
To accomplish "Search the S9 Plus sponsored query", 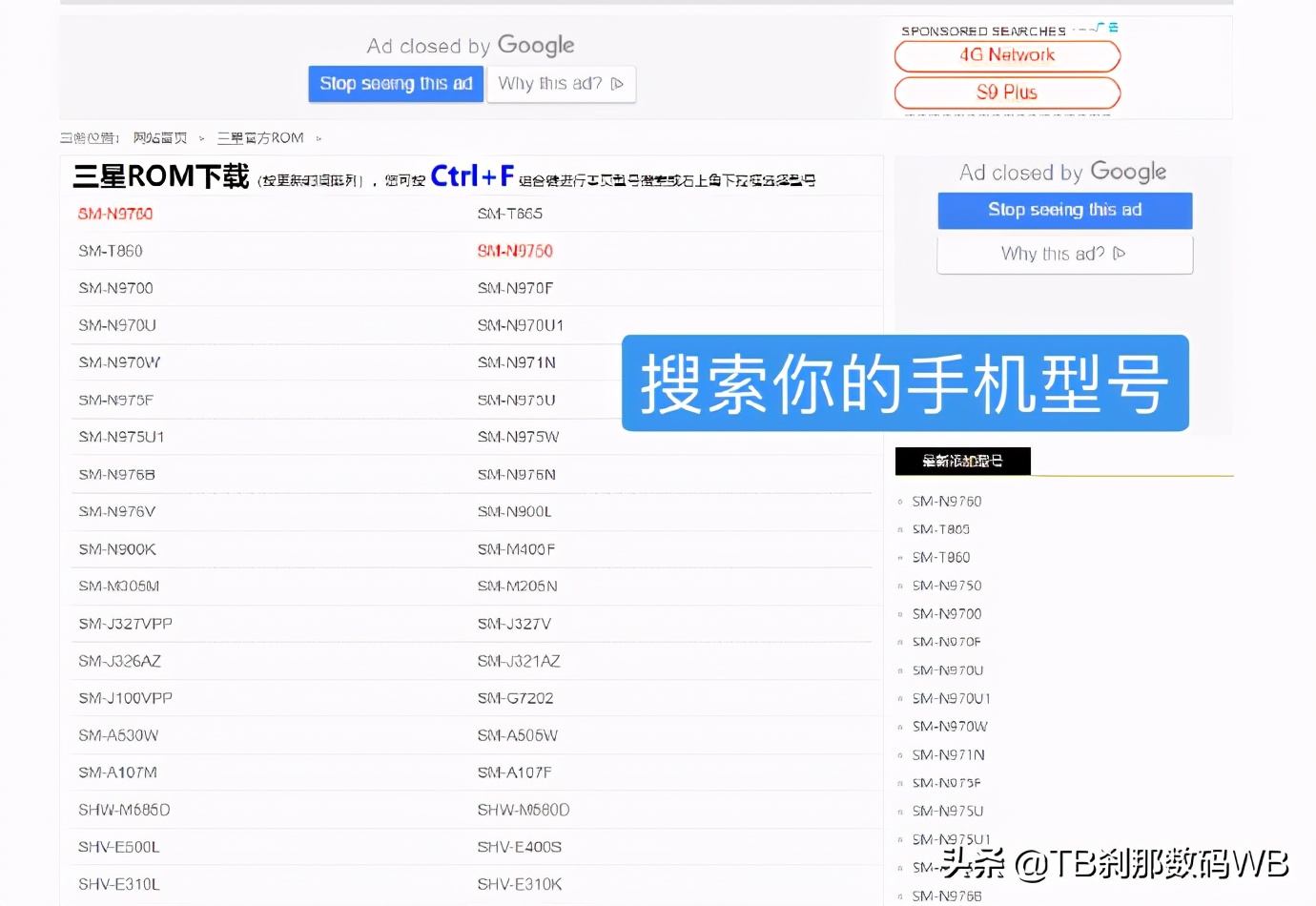I will [1006, 93].
